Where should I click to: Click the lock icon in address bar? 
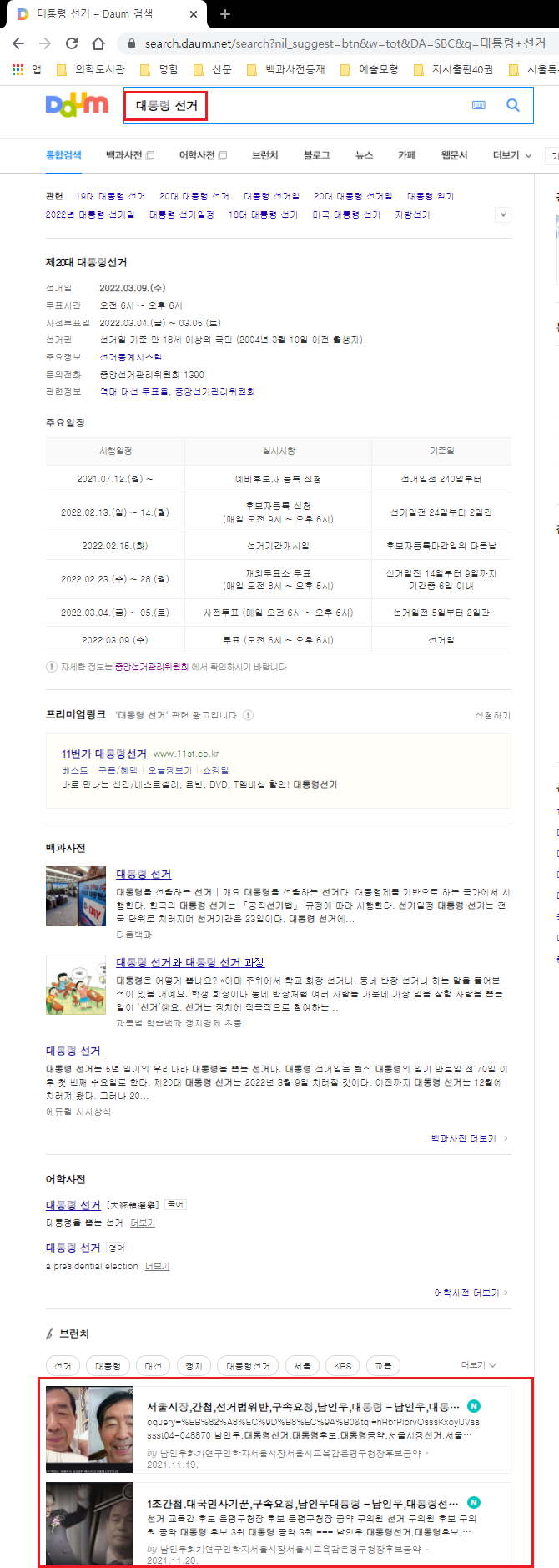tap(132, 43)
